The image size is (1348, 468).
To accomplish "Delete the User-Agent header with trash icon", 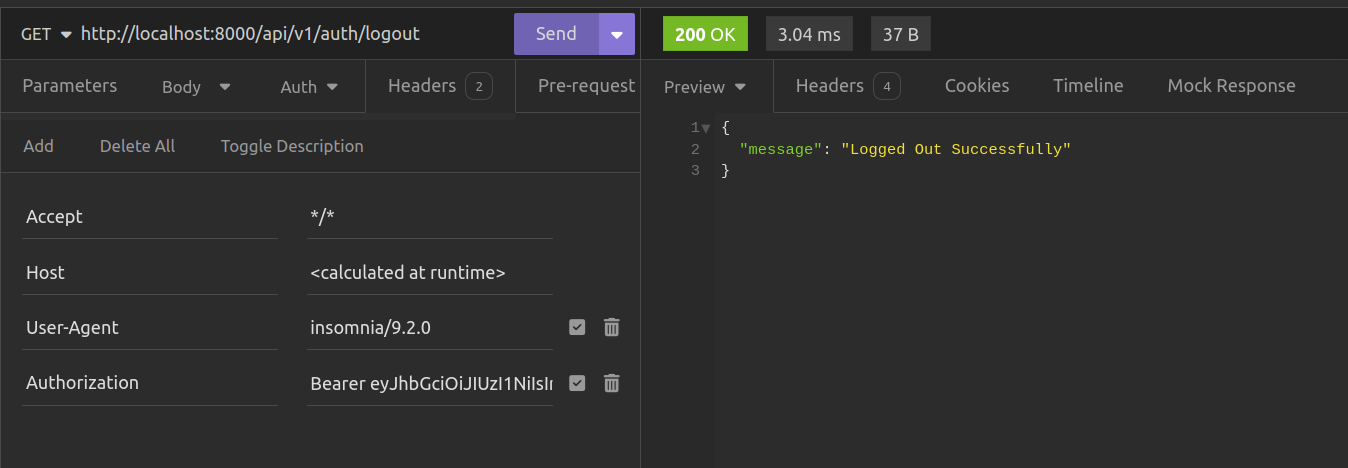I will (x=612, y=327).
